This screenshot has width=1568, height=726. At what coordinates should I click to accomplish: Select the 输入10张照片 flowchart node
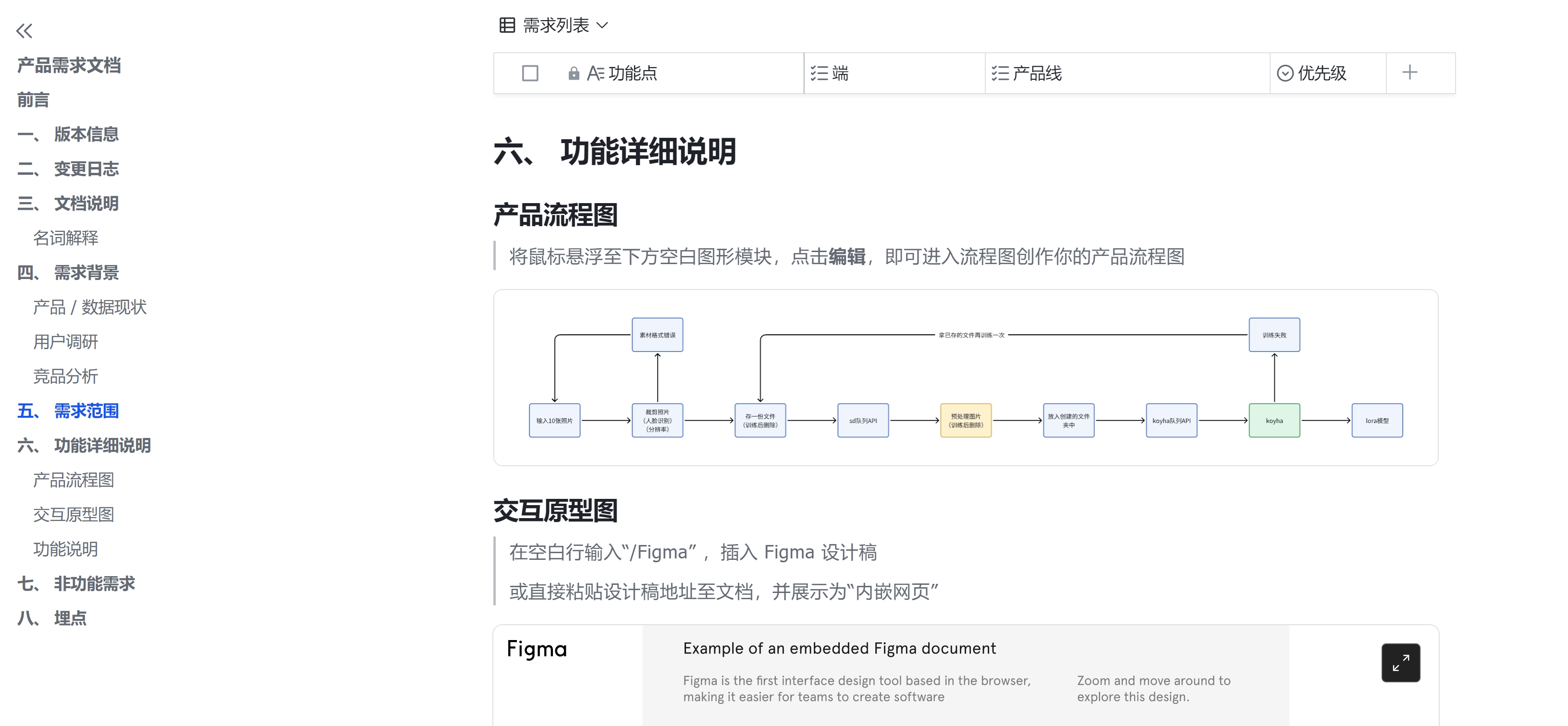(554, 421)
